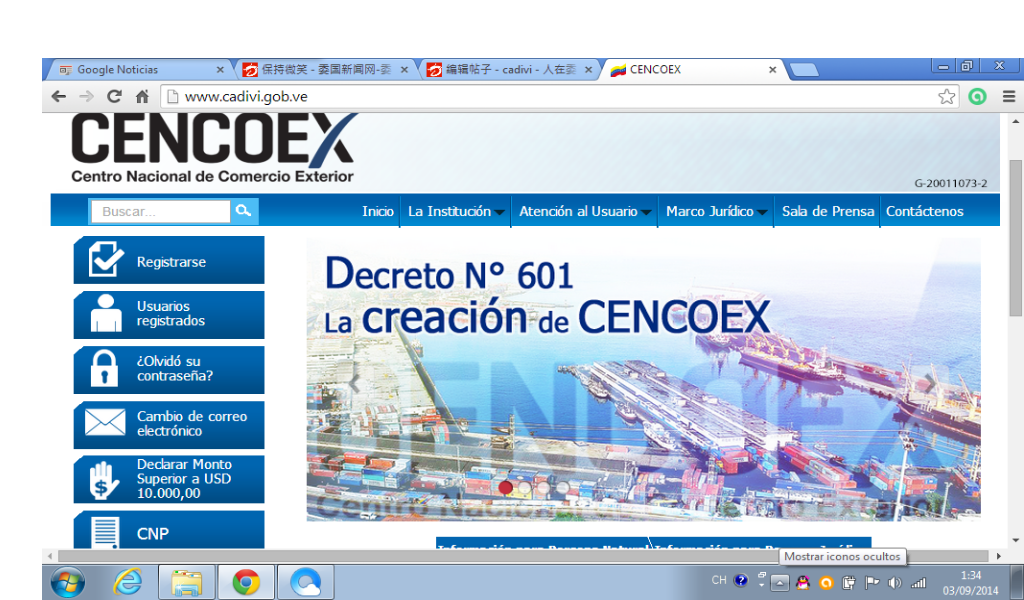The height and width of the screenshot is (600, 1024).
Task: Click the search magnifier button
Action: pyautogui.click(x=244, y=211)
